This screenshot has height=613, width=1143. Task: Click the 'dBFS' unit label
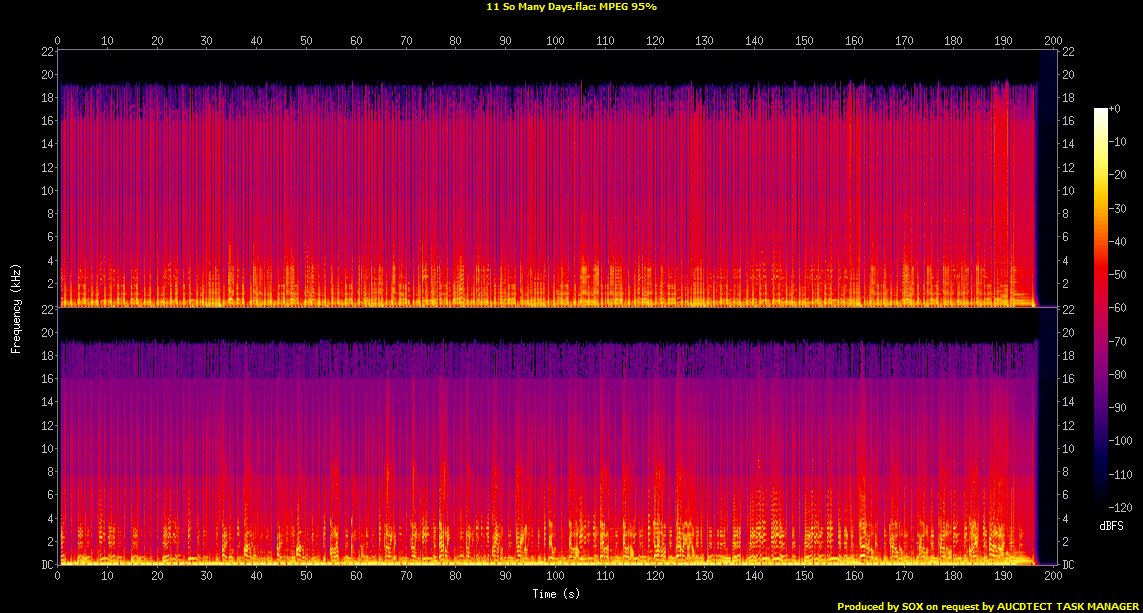tap(1110, 525)
